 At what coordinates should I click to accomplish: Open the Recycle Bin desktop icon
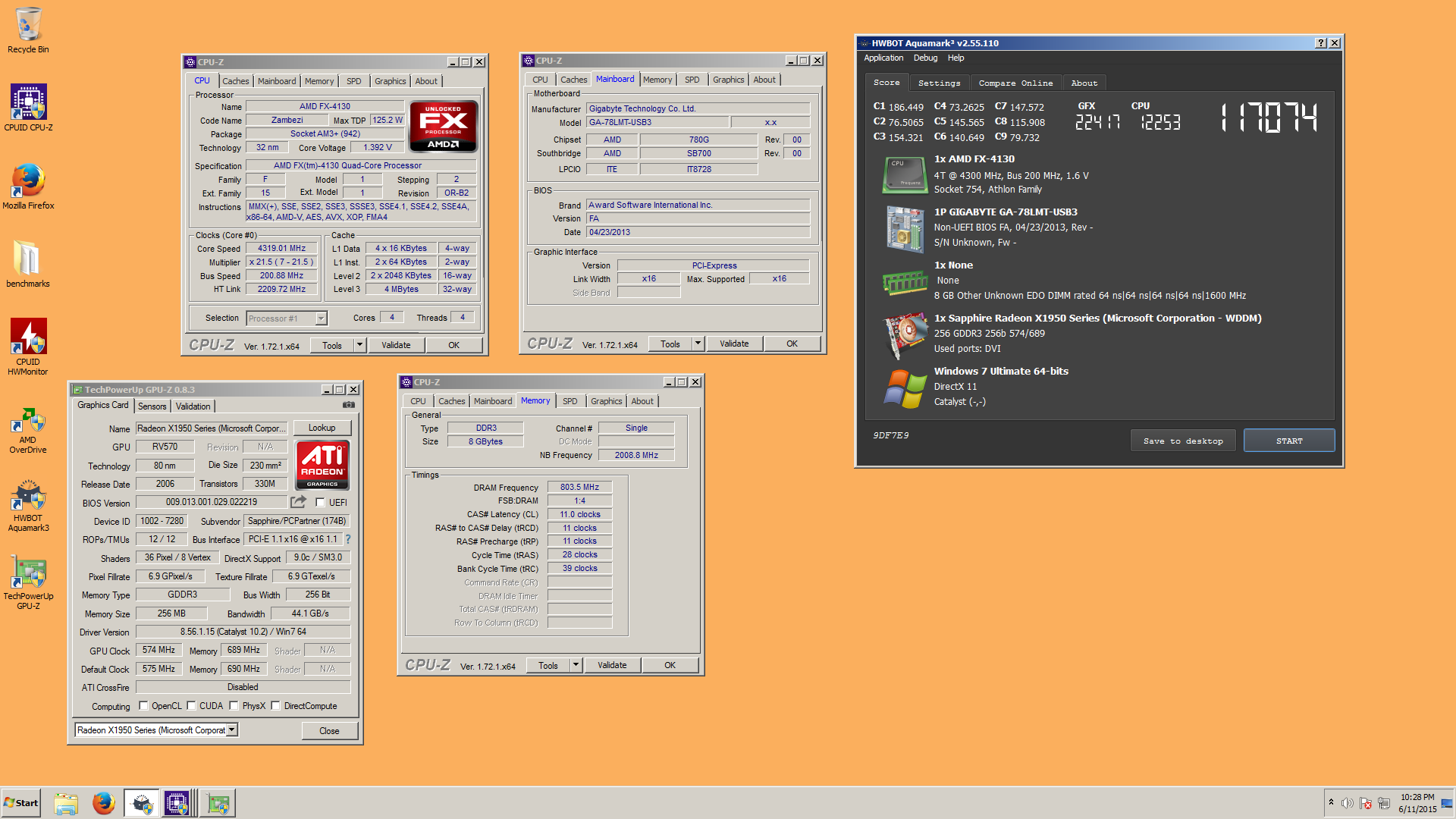tap(28, 30)
